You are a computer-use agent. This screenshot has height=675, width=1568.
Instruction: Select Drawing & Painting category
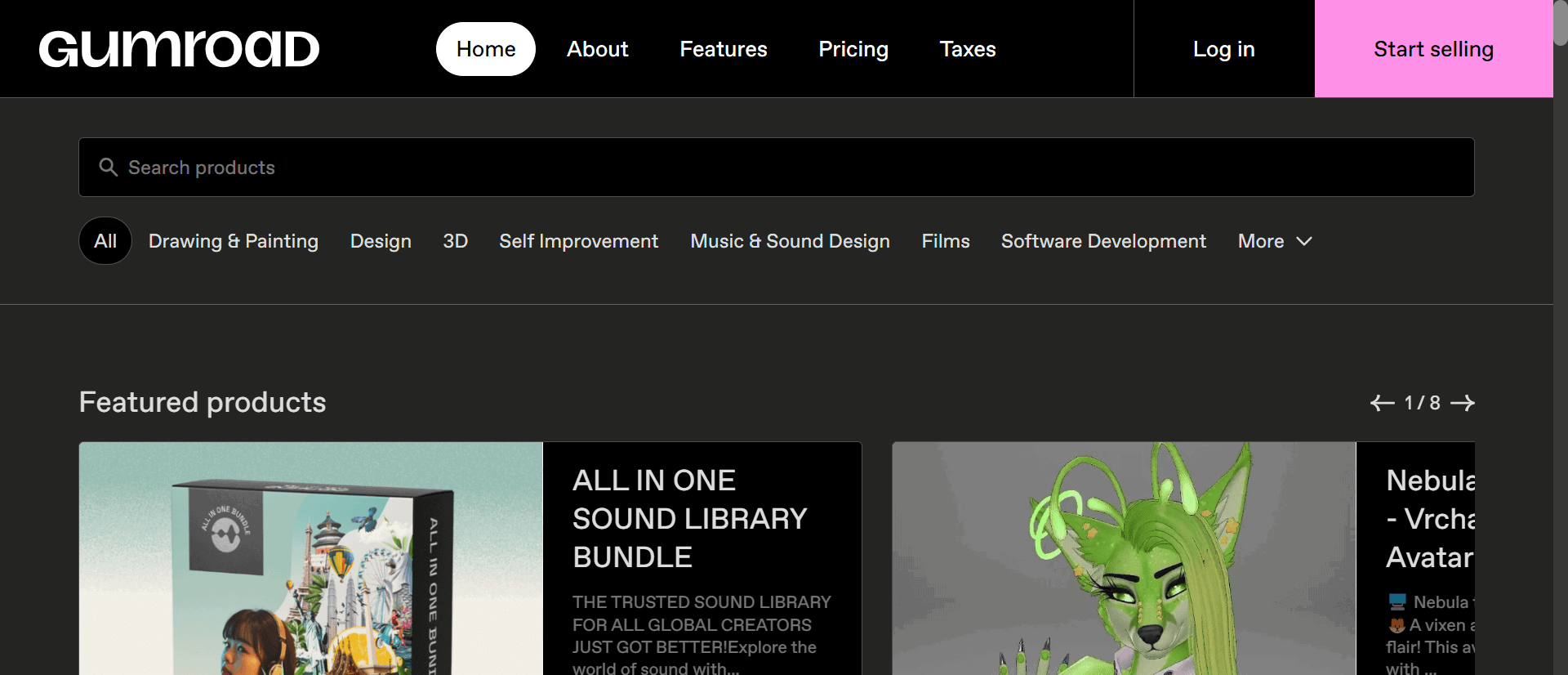pyautogui.click(x=234, y=241)
